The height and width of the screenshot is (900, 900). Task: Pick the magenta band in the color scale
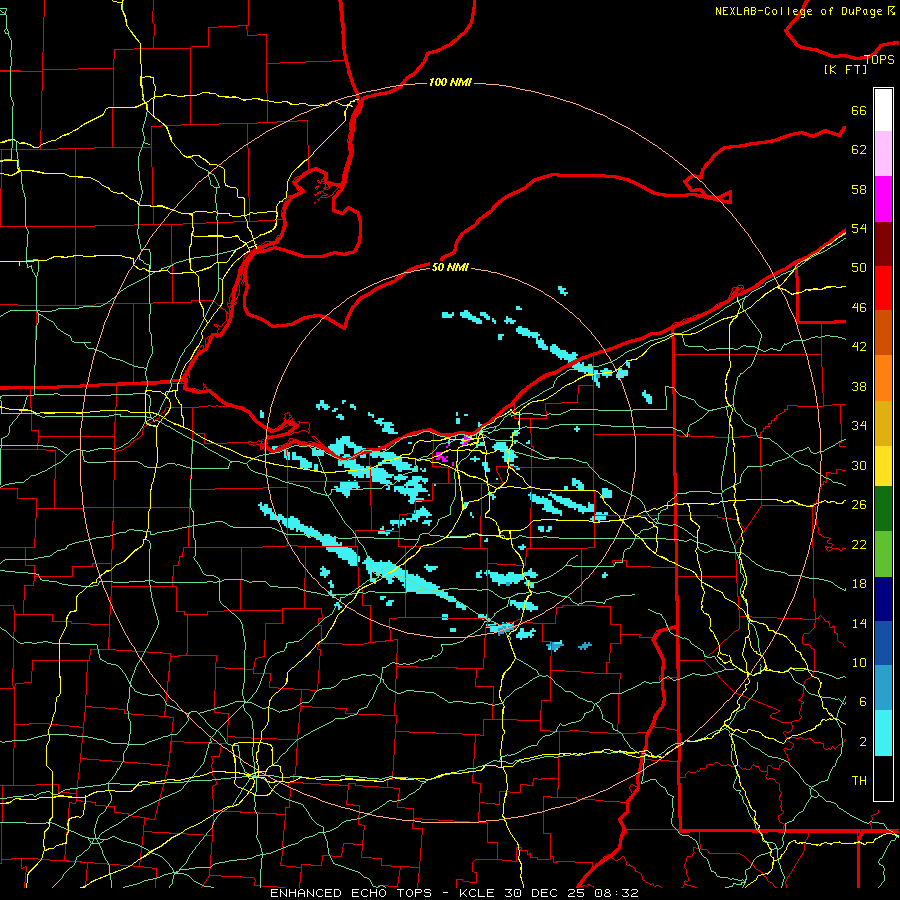pos(883,199)
